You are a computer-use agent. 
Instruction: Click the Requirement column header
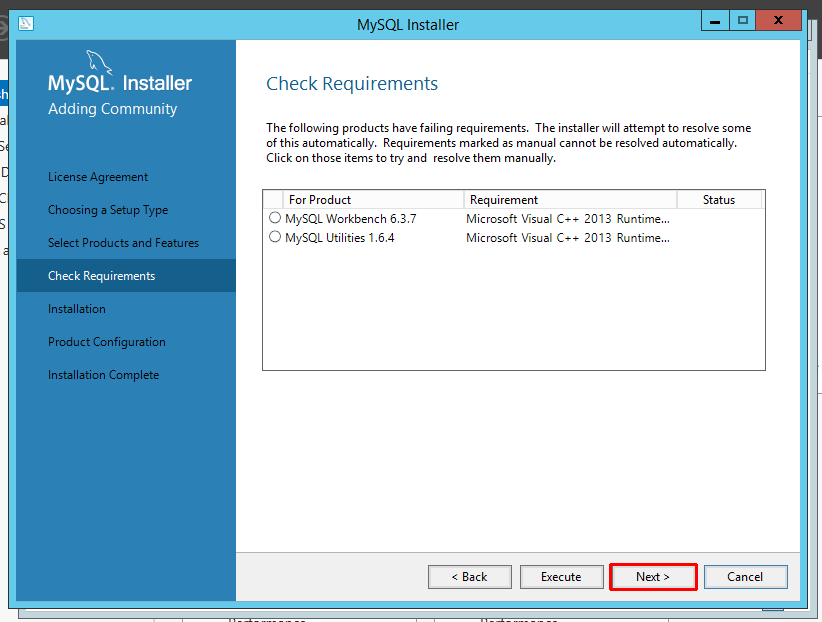coord(570,200)
